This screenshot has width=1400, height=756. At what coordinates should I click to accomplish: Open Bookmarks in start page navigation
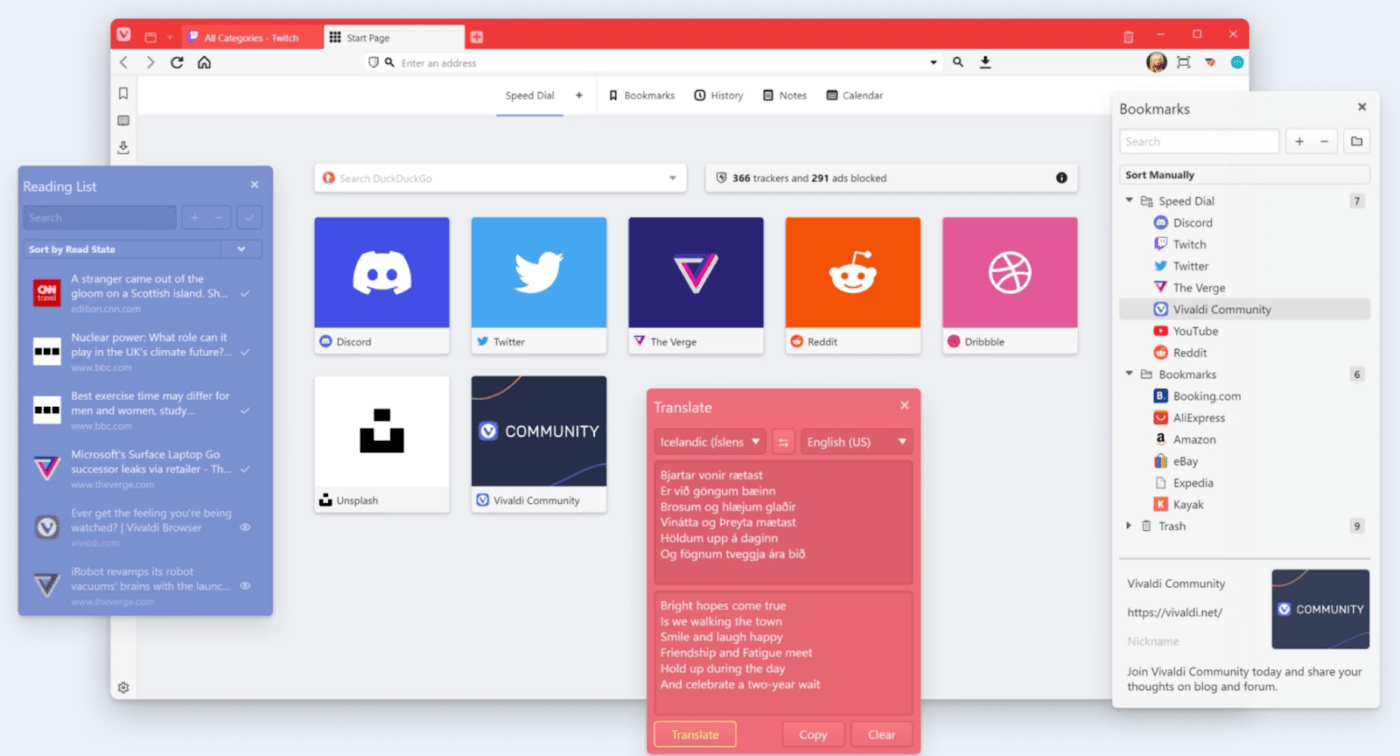tap(641, 96)
